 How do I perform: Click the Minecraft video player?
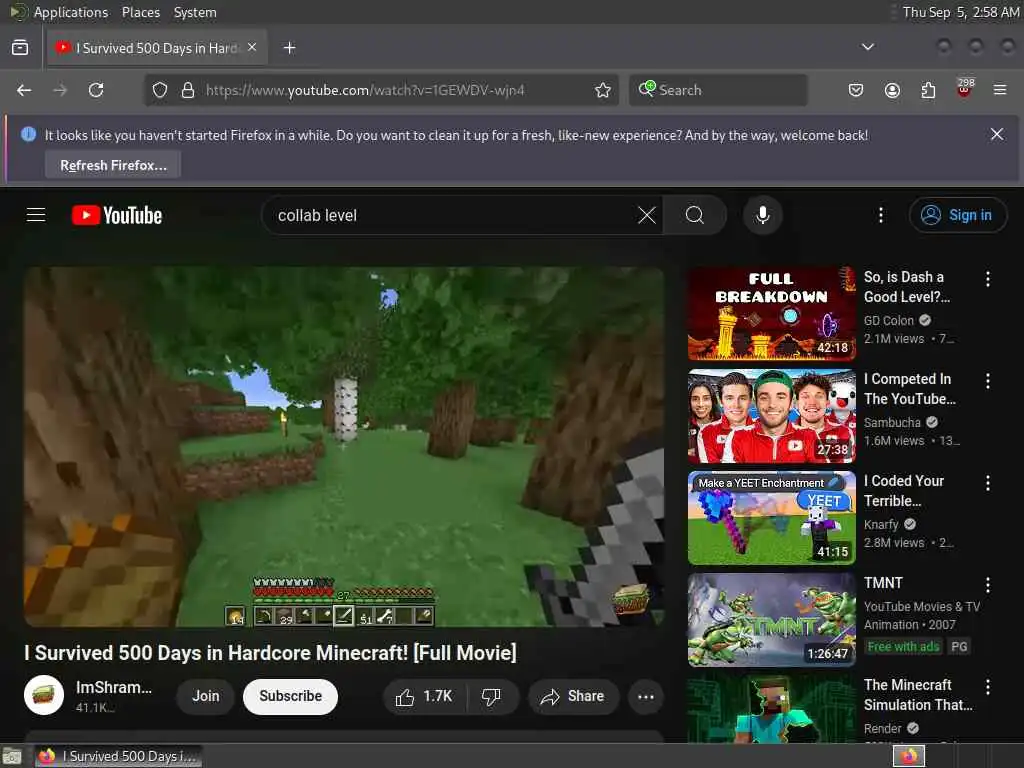point(344,447)
